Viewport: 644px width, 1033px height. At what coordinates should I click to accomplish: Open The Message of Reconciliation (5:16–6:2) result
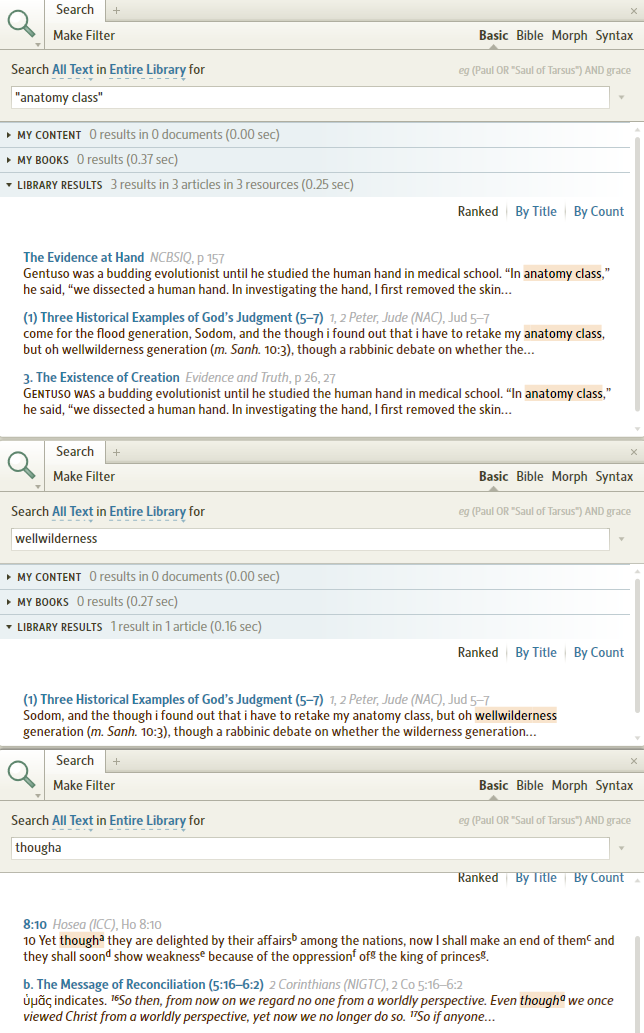click(x=144, y=984)
